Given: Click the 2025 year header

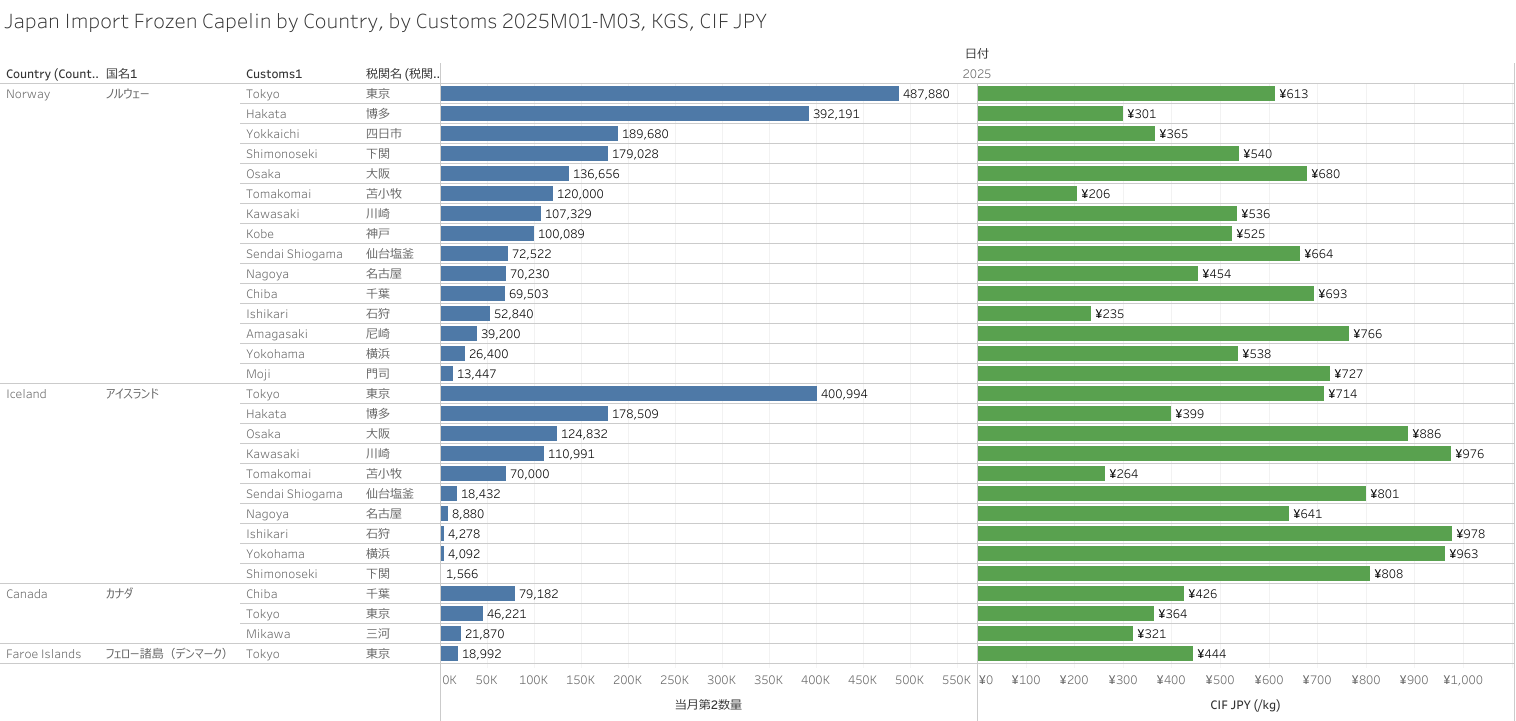Looking at the screenshot, I should click(977, 73).
